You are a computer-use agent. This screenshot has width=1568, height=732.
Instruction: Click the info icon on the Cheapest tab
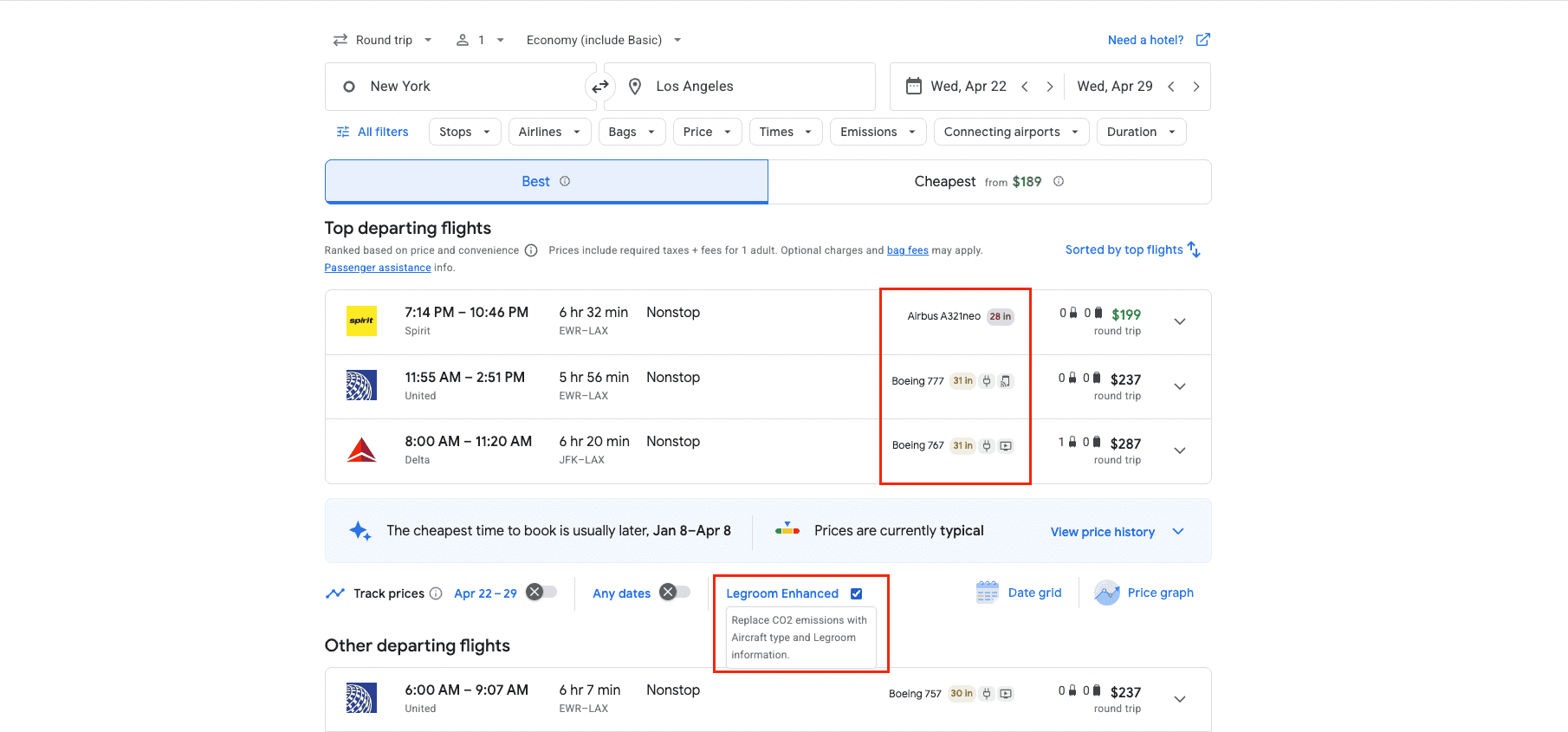1059,181
